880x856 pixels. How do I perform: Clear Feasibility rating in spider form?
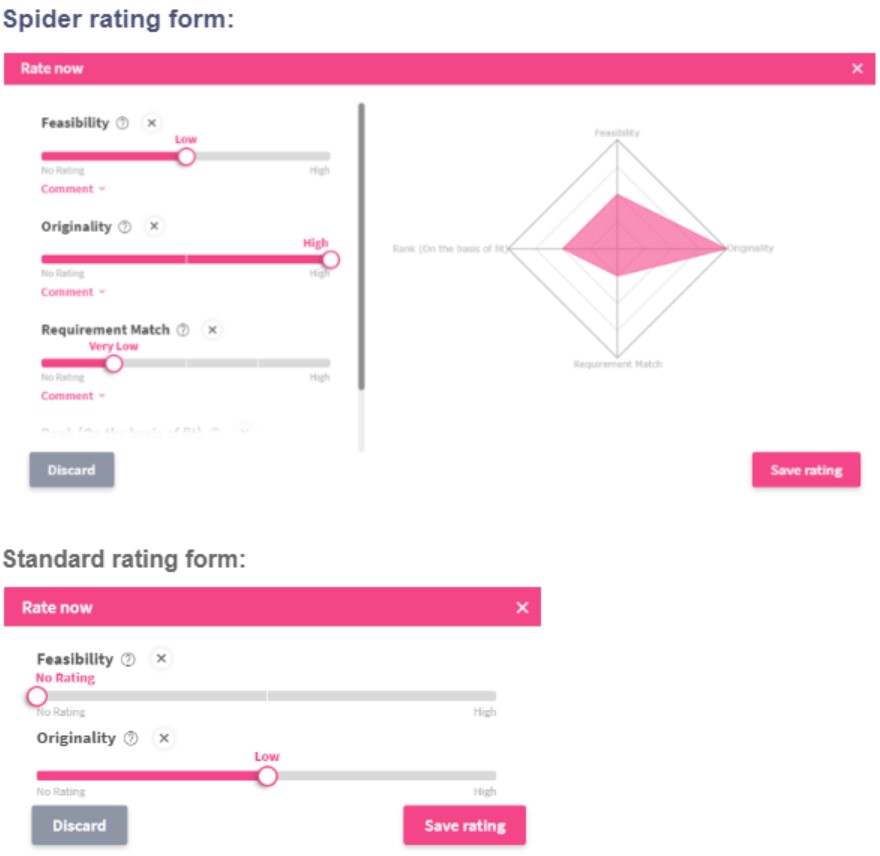coord(152,123)
